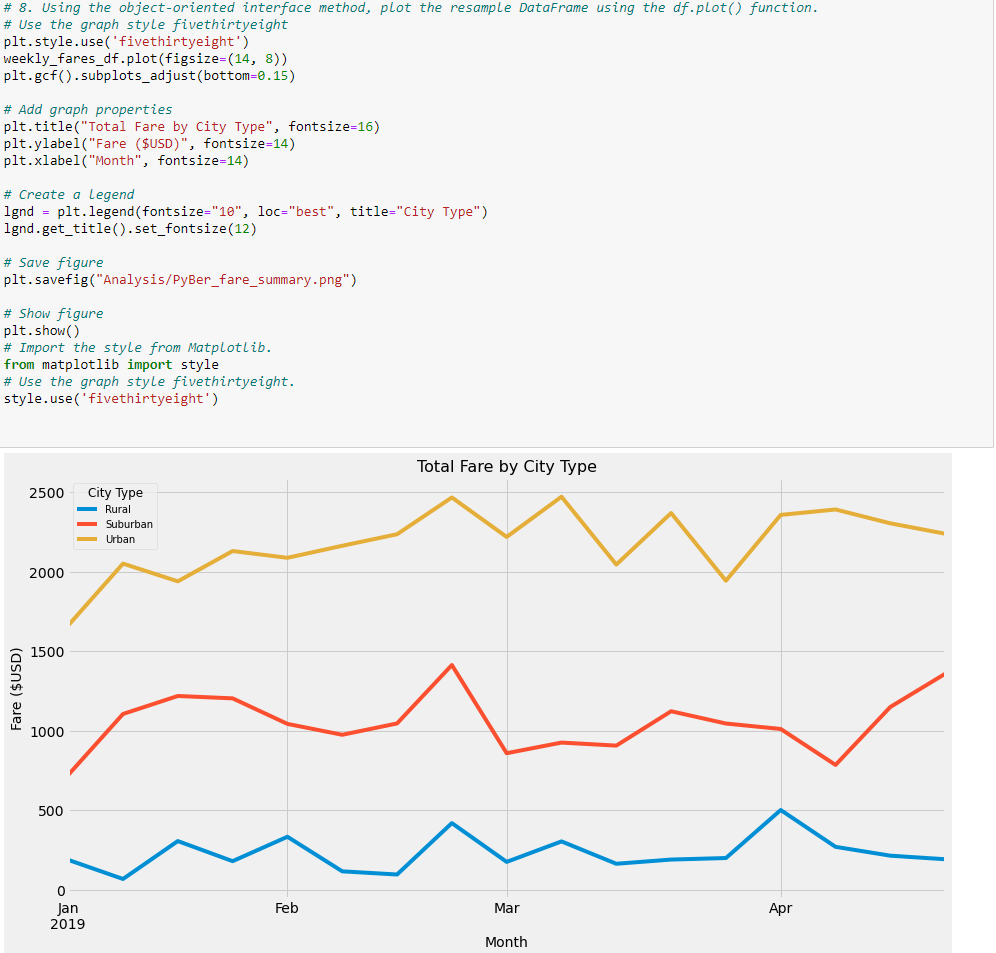Select the plot title Total Fare by City Type

[506, 466]
